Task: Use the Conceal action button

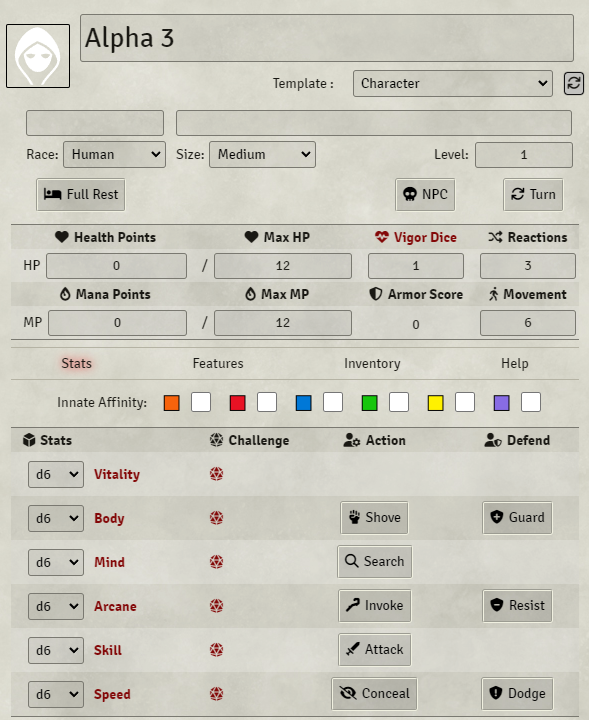Action: (x=374, y=693)
